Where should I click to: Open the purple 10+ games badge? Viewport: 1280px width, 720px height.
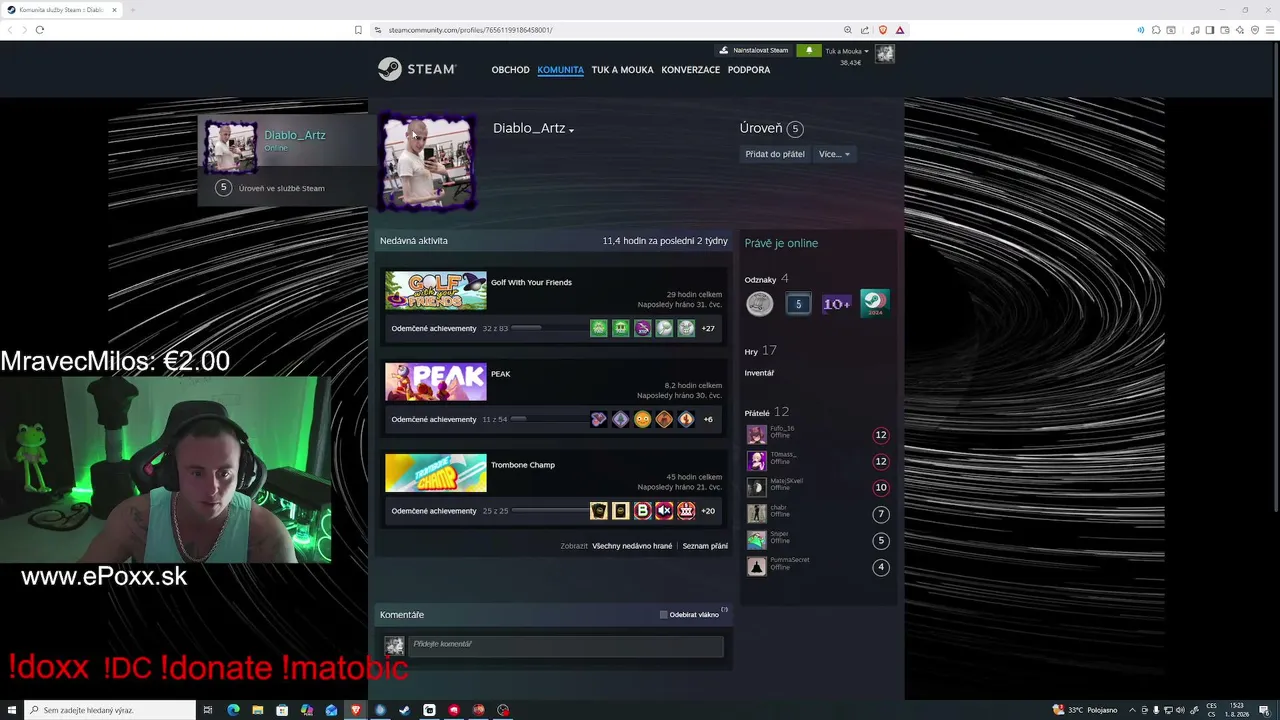click(836, 303)
